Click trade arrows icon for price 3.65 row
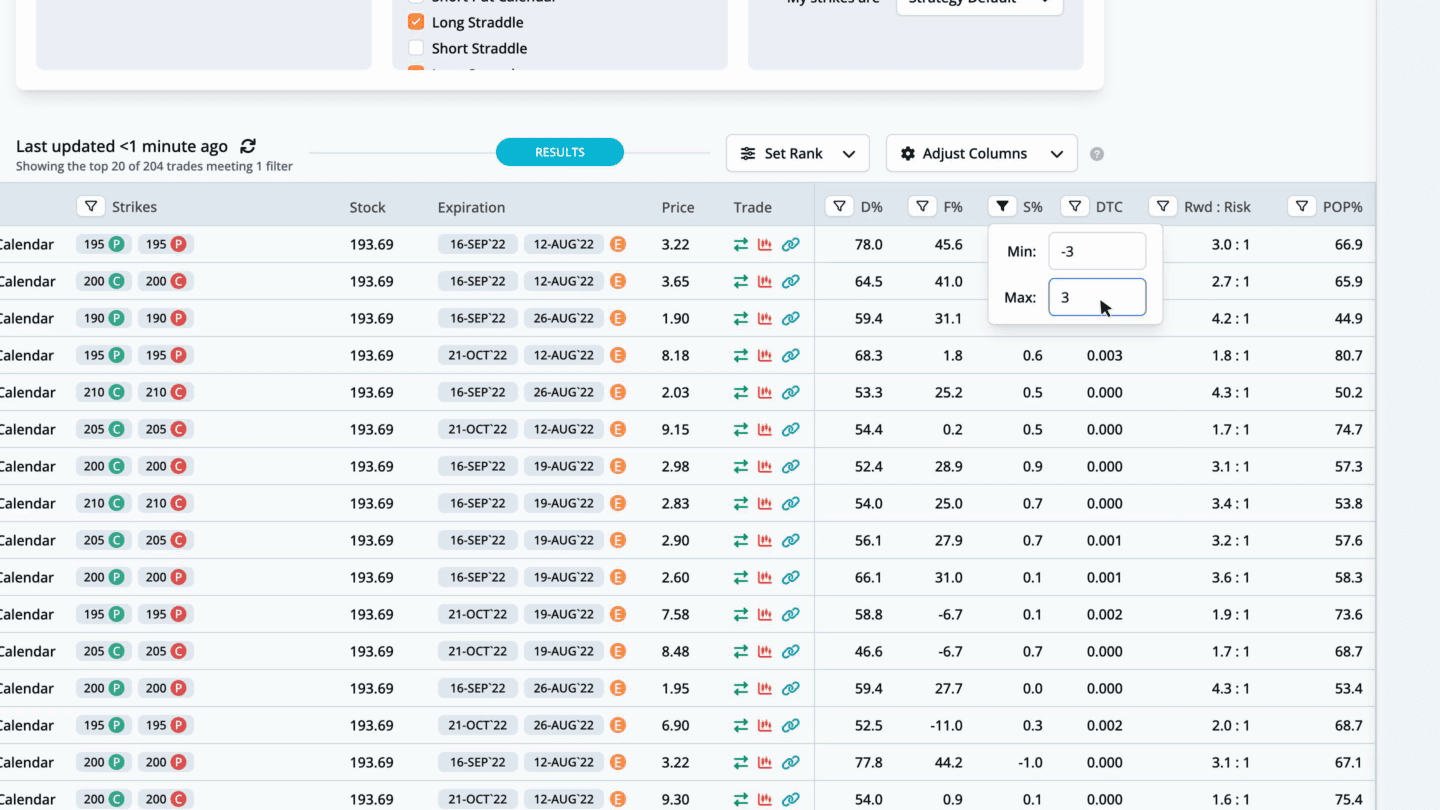1440x810 pixels. [x=741, y=282]
